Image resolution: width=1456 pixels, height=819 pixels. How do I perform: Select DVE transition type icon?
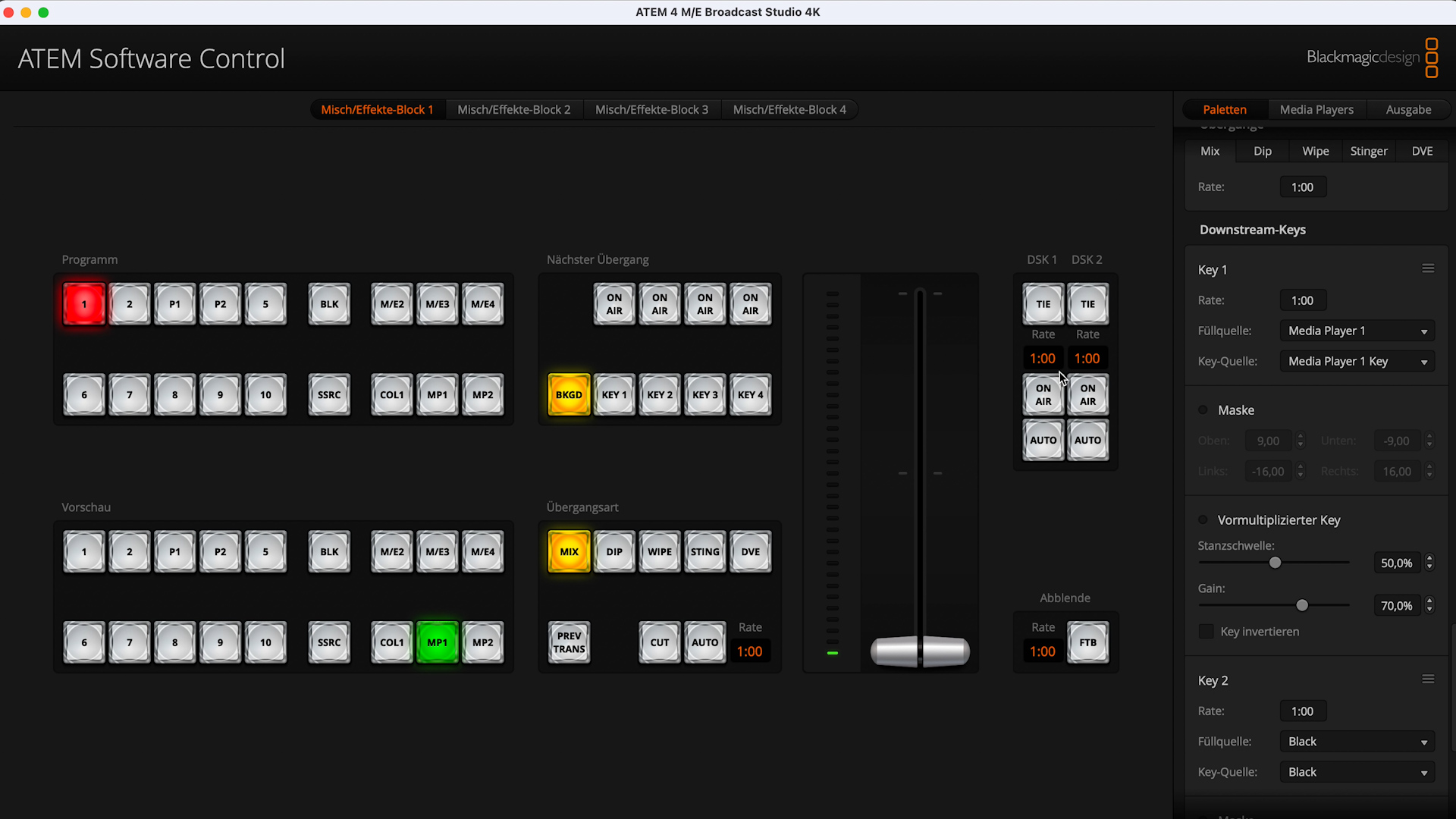point(750,552)
